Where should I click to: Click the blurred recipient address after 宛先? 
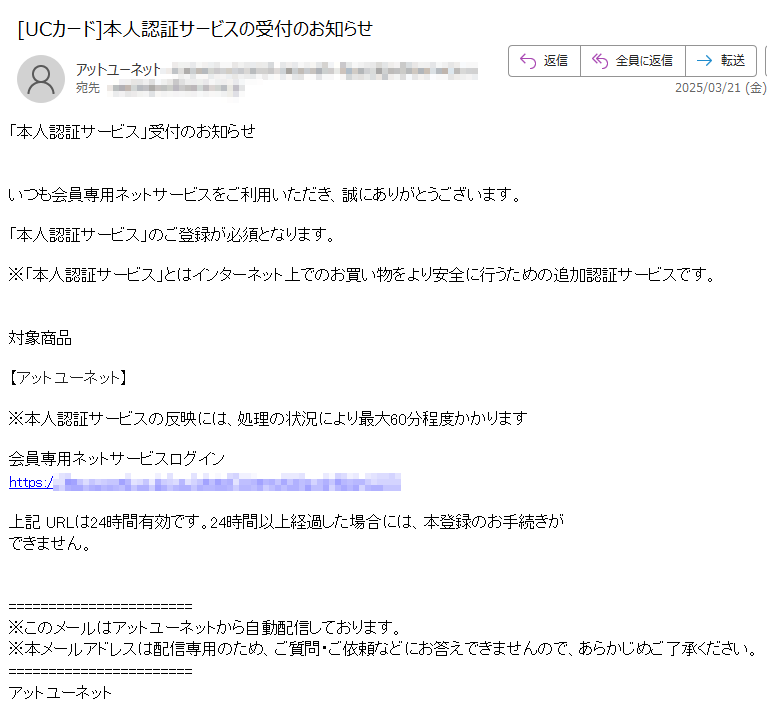pos(176,89)
